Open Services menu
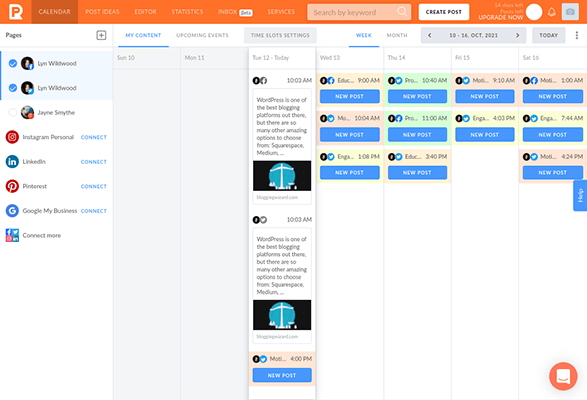The image size is (587, 400). point(281,12)
